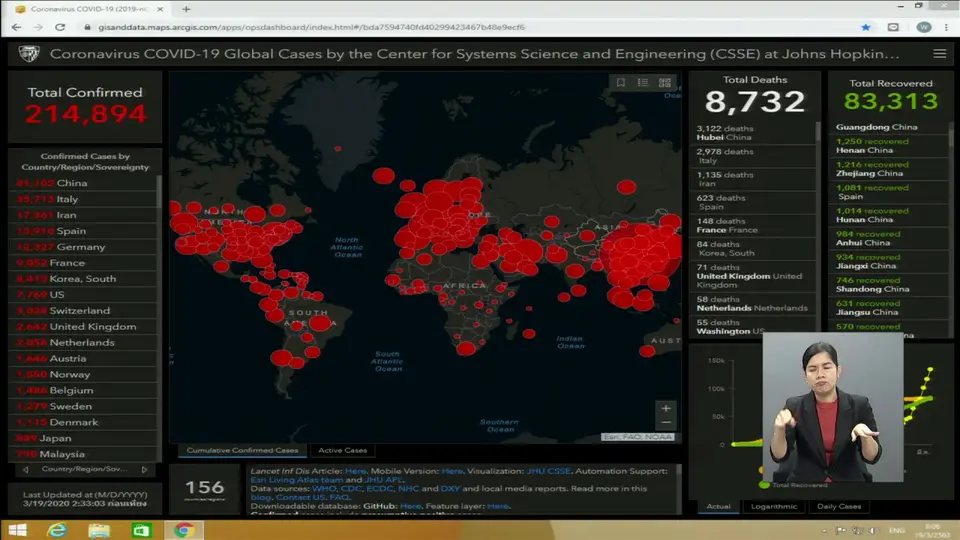Open the CDC data source link
Image resolution: width=960 pixels, height=540 pixels.
(351, 489)
